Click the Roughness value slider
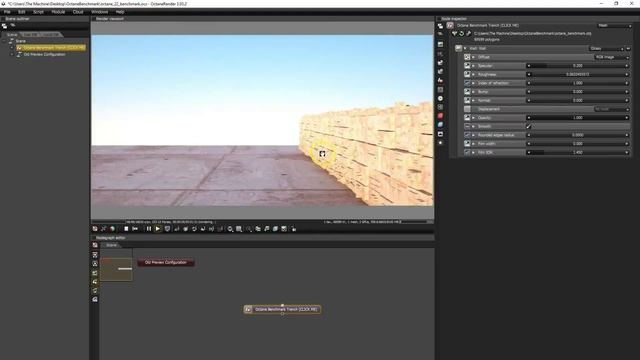The height and width of the screenshot is (360, 640). click(x=578, y=74)
